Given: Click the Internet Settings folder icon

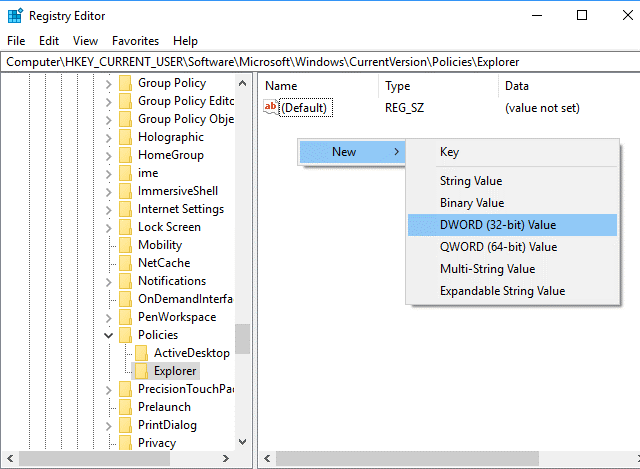Looking at the screenshot, I should (x=125, y=209).
